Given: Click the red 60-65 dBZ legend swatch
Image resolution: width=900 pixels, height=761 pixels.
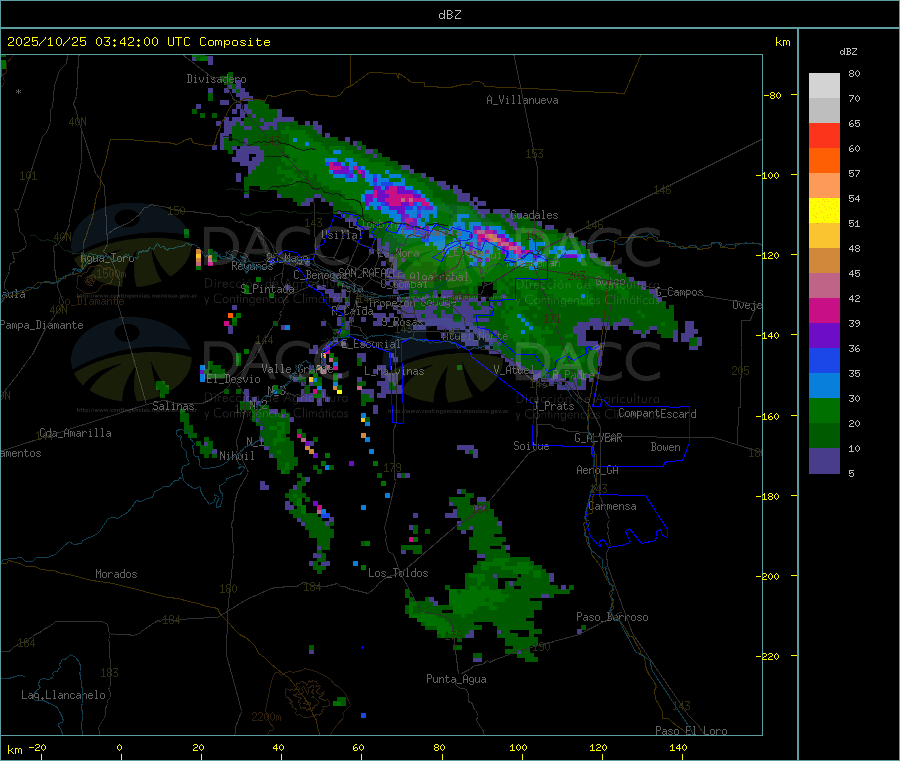Looking at the screenshot, I should [x=824, y=135].
